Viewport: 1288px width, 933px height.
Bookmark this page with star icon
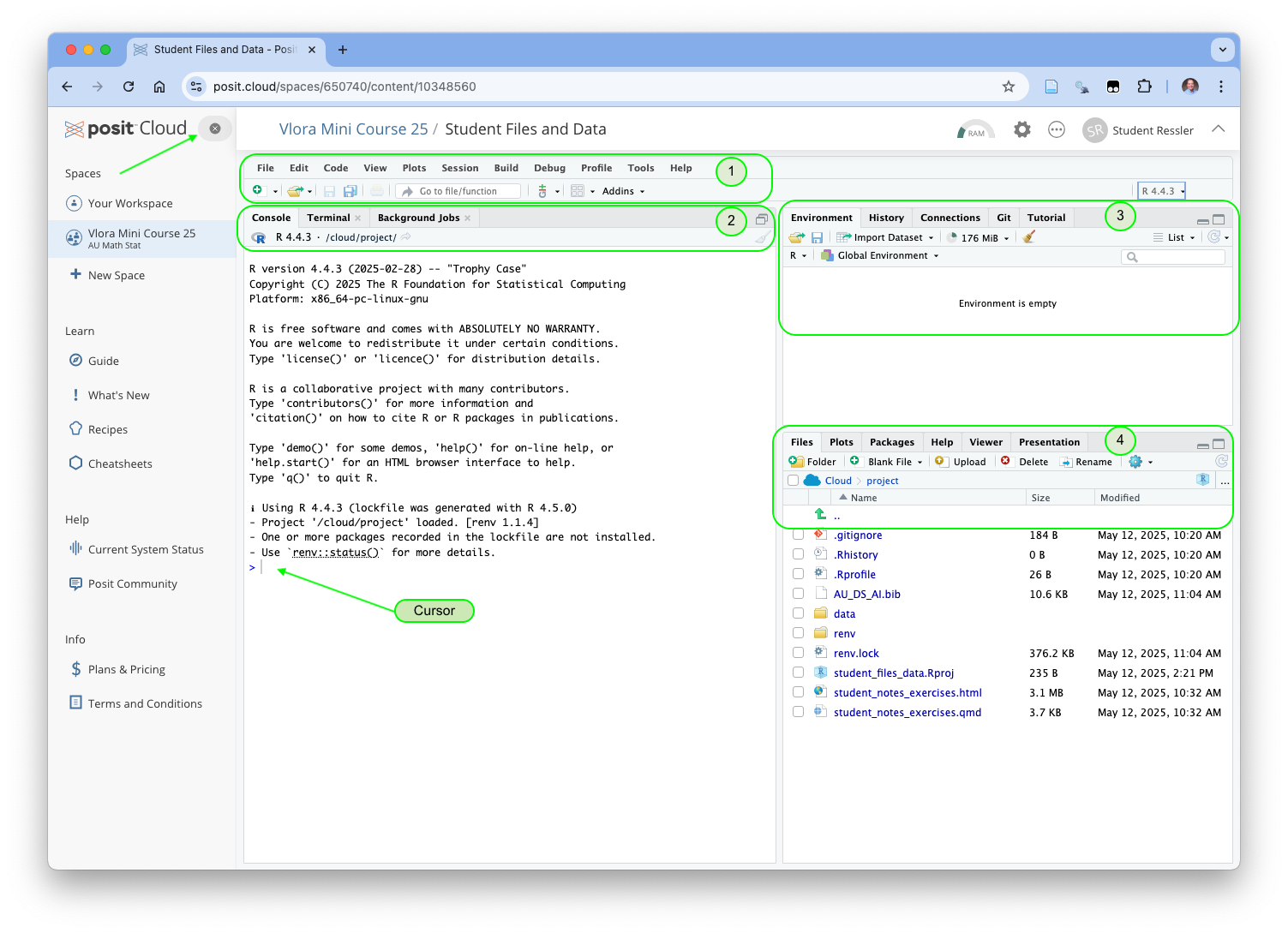coord(1009,87)
